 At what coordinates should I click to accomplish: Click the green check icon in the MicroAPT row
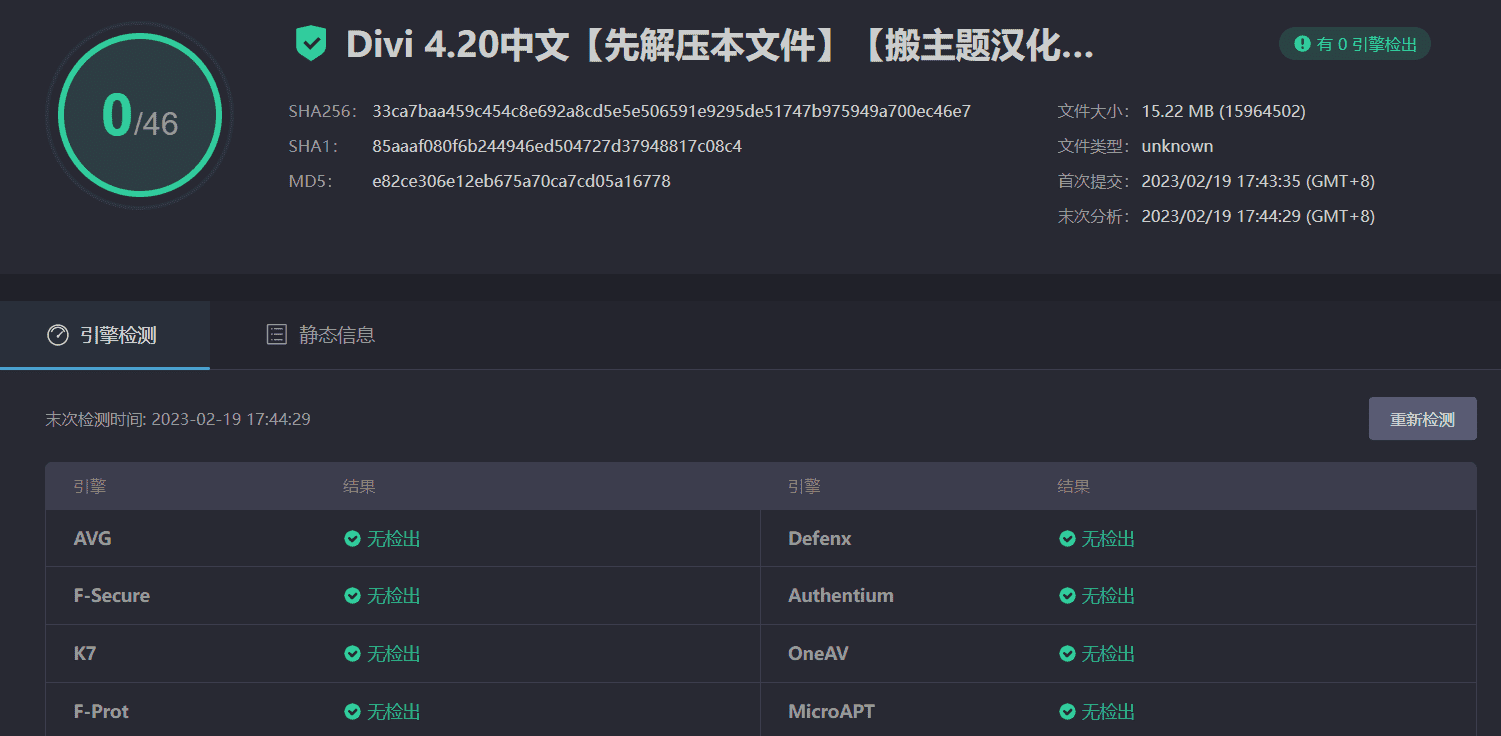tap(1067, 712)
